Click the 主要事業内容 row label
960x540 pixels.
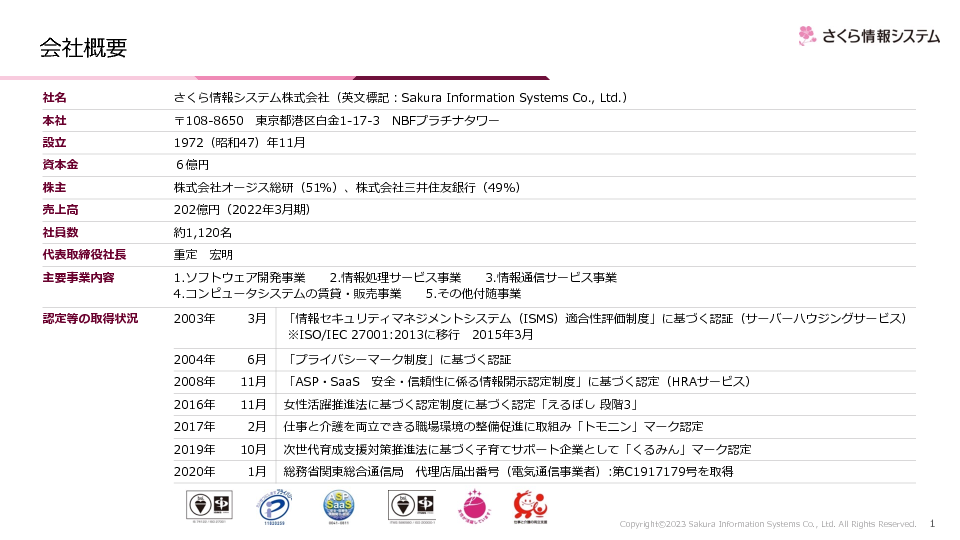coord(78,277)
